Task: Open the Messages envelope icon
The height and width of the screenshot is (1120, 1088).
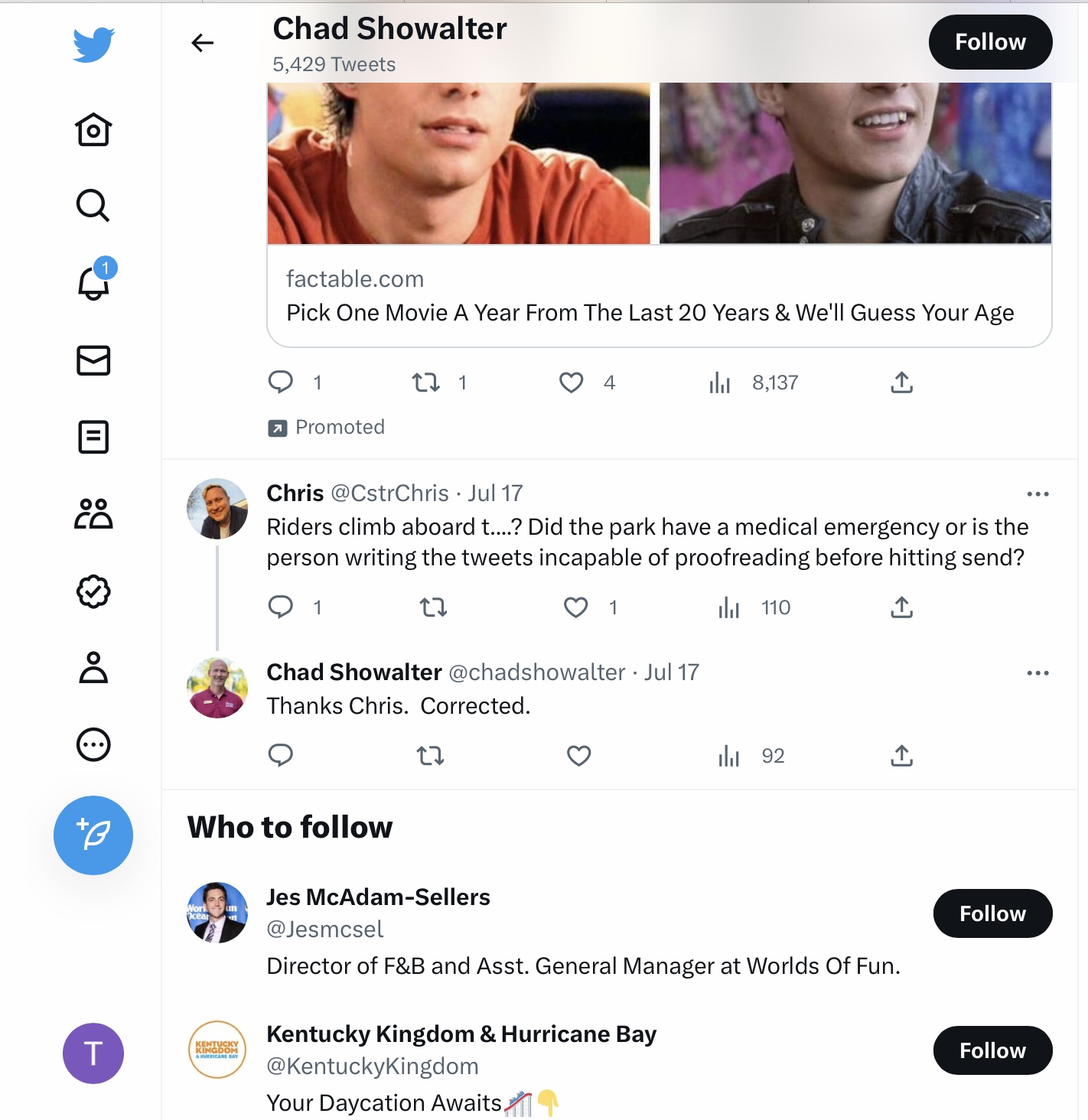Action: [93, 360]
